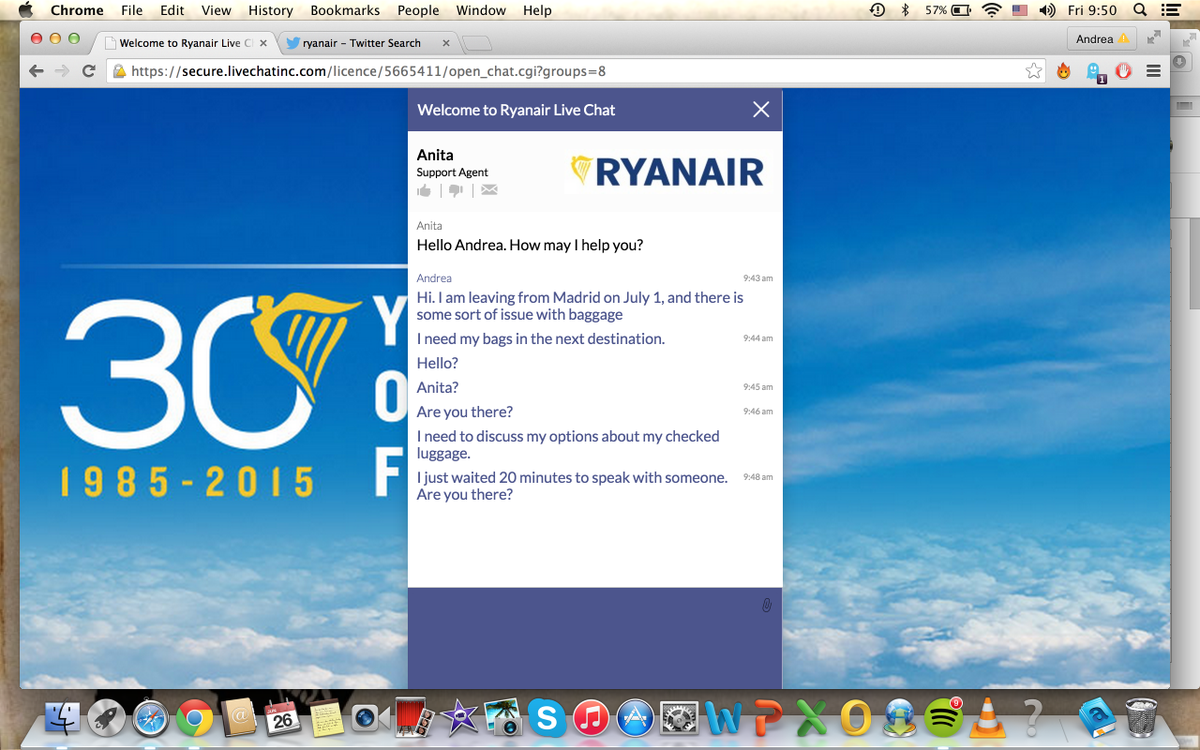1200x750 pixels.
Task: Open the File menu
Action: click(x=131, y=10)
